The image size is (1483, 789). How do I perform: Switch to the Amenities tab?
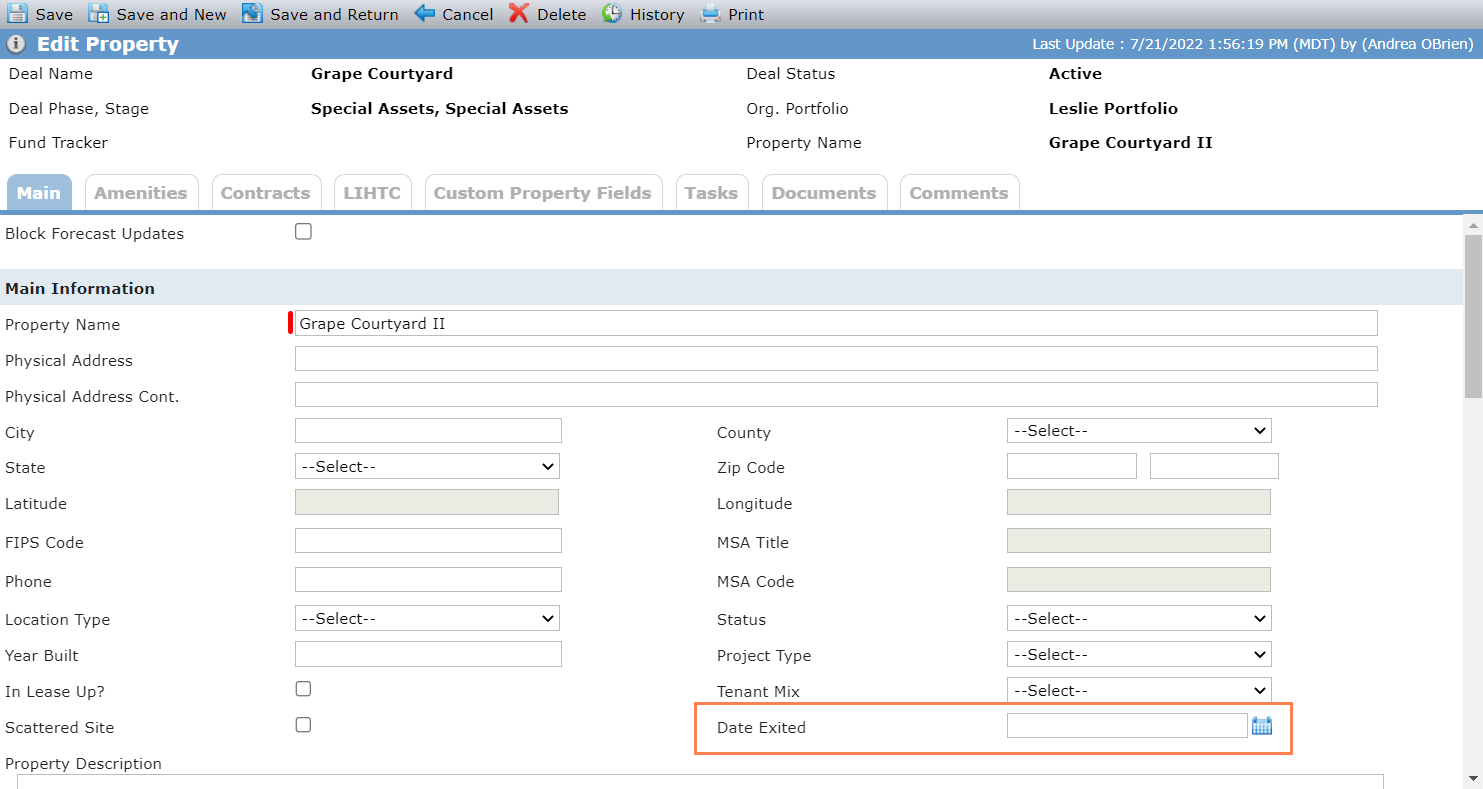click(141, 193)
